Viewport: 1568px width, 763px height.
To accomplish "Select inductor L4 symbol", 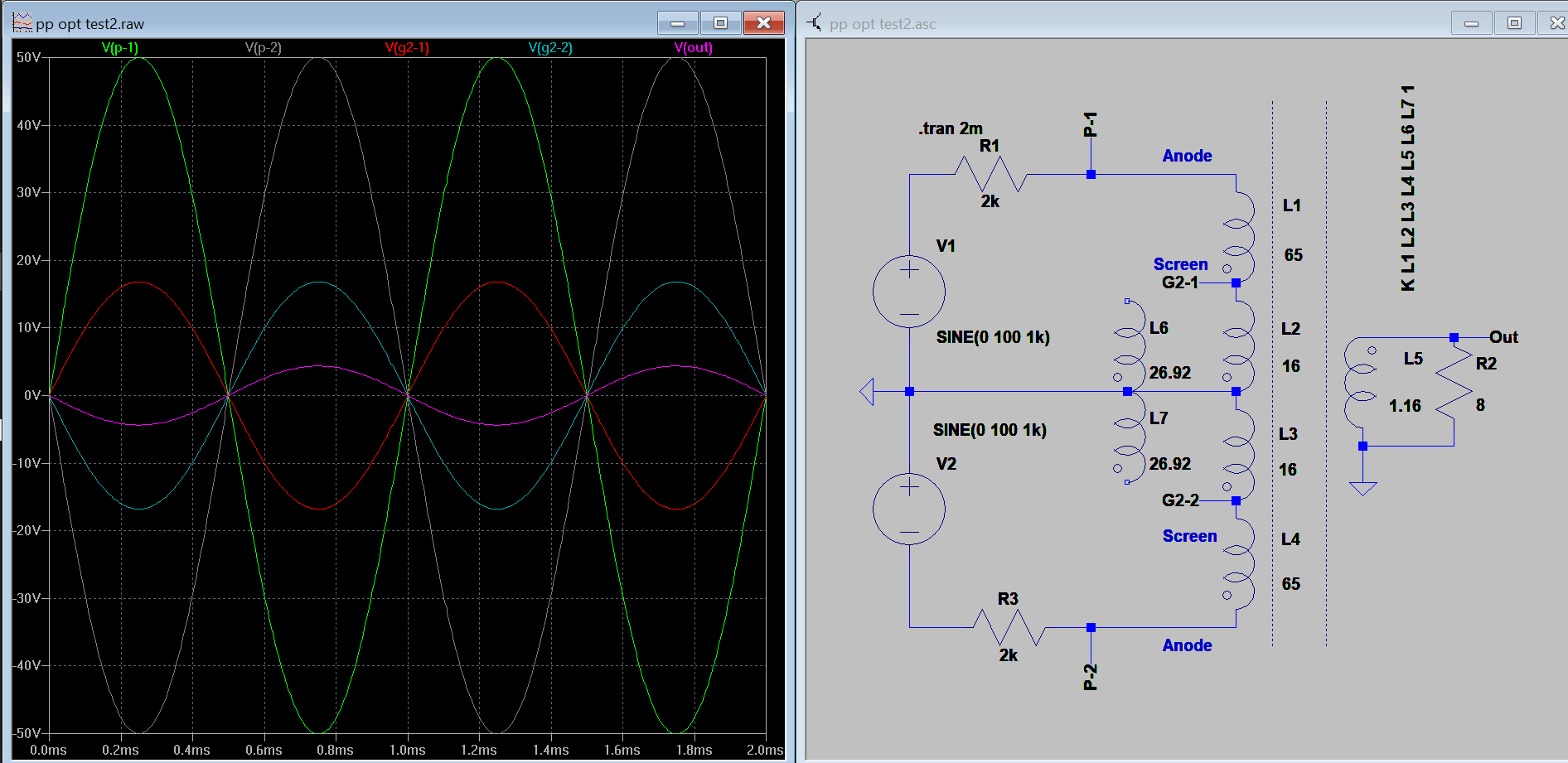I will coord(1239,563).
